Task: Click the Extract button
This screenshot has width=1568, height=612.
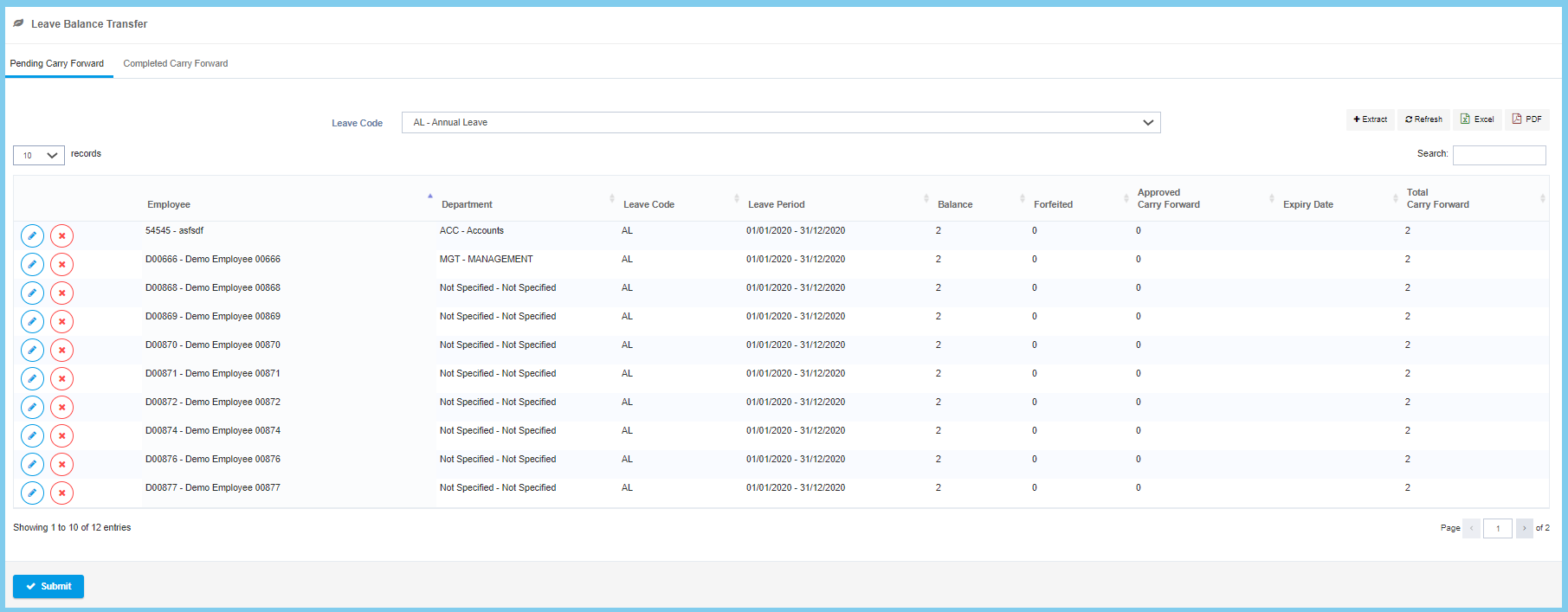Action: (x=1370, y=119)
